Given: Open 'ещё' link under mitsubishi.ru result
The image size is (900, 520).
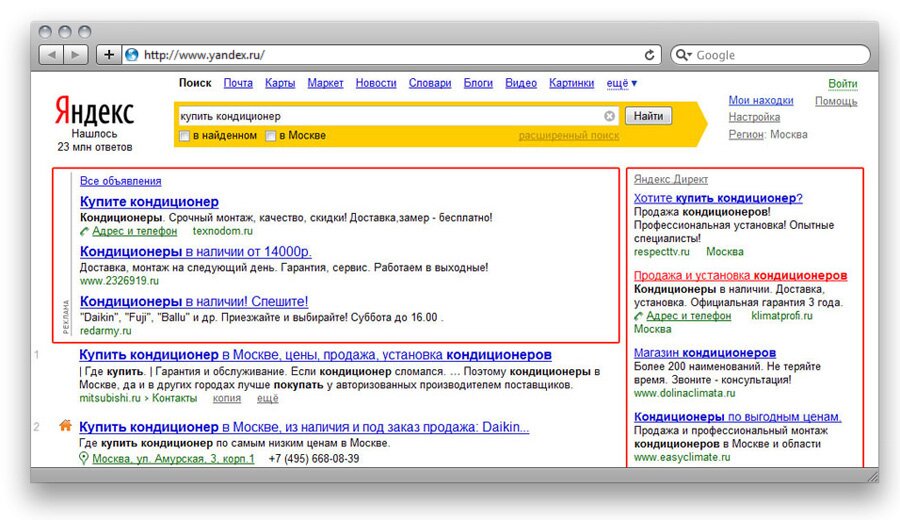Looking at the screenshot, I should pyautogui.click(x=267, y=398).
